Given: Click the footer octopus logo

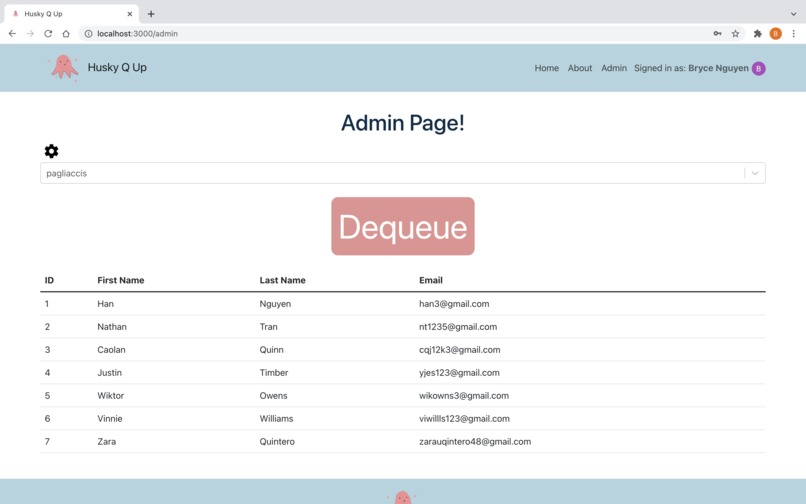Looking at the screenshot, I should (x=402, y=497).
